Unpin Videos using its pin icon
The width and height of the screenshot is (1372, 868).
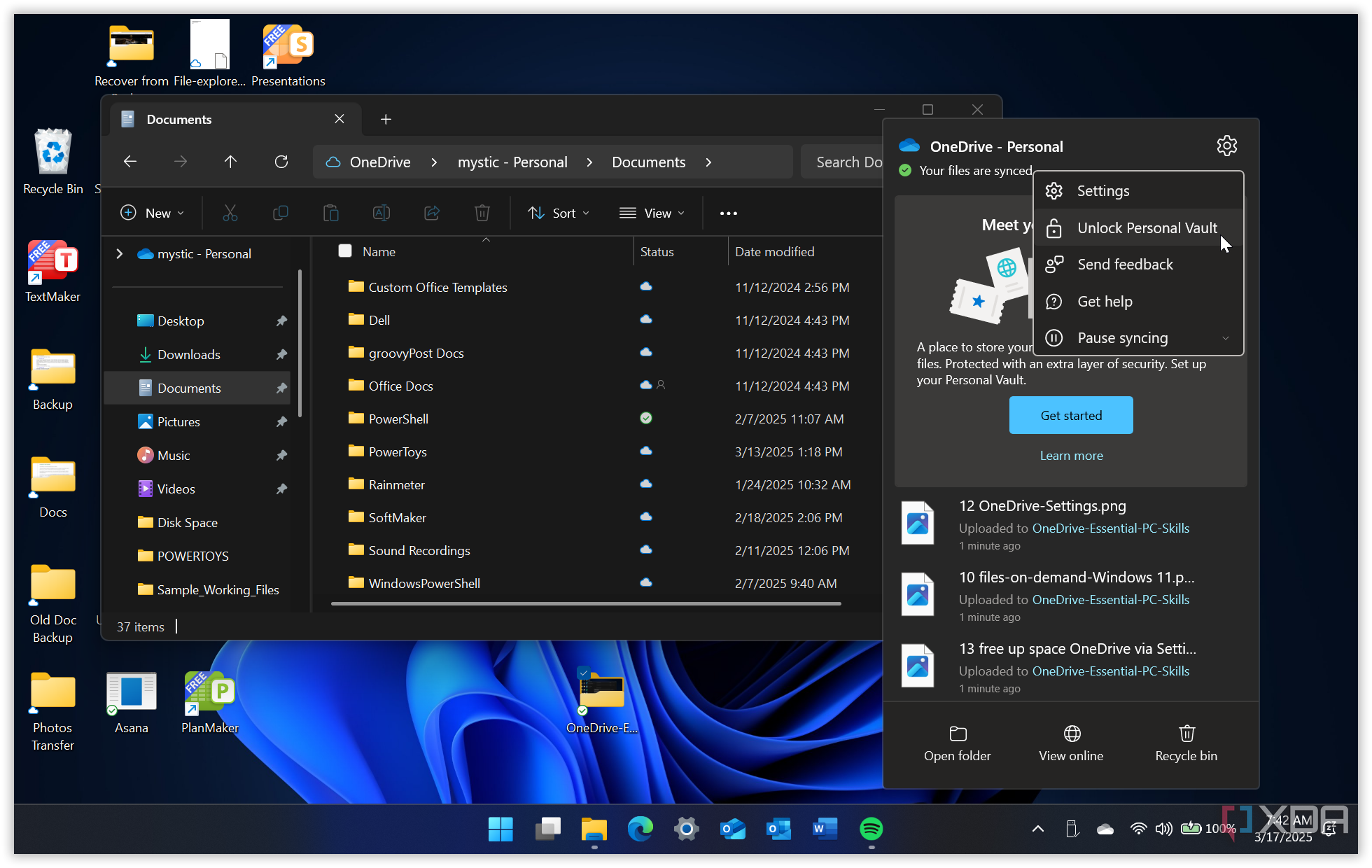click(x=281, y=489)
